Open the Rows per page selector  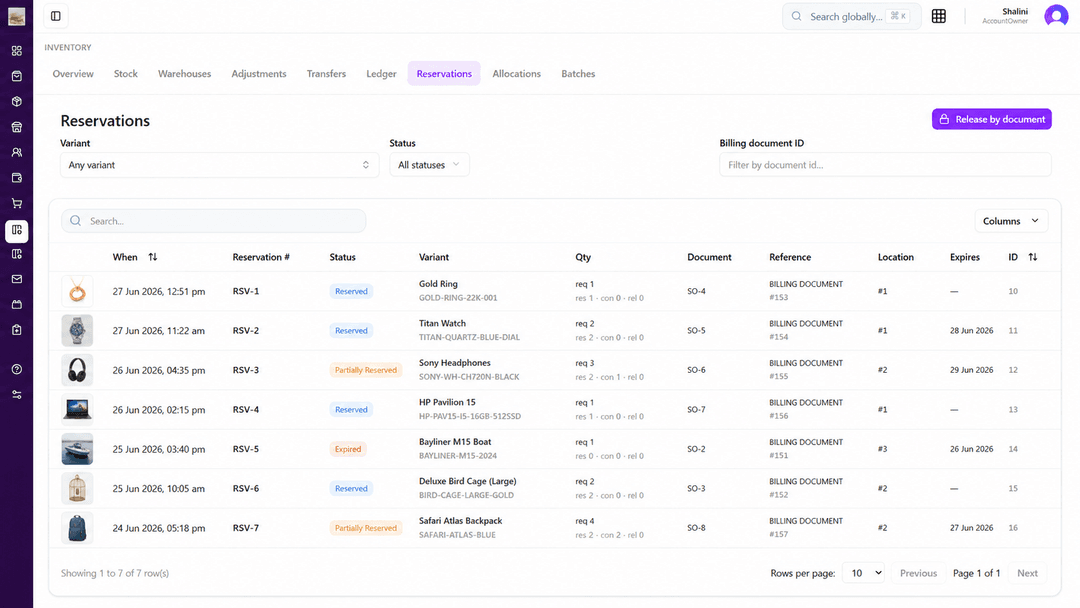click(x=863, y=573)
